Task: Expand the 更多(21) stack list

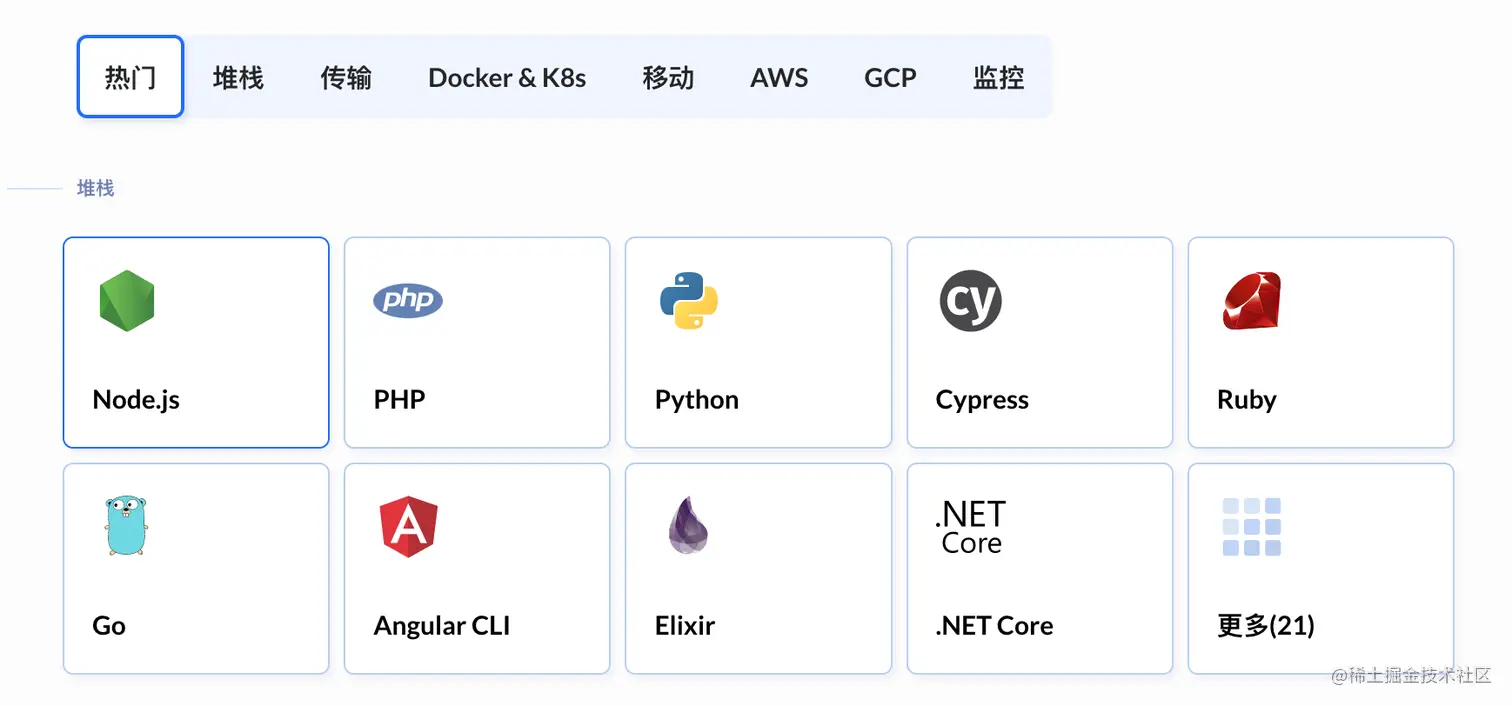Action: 1266,626
